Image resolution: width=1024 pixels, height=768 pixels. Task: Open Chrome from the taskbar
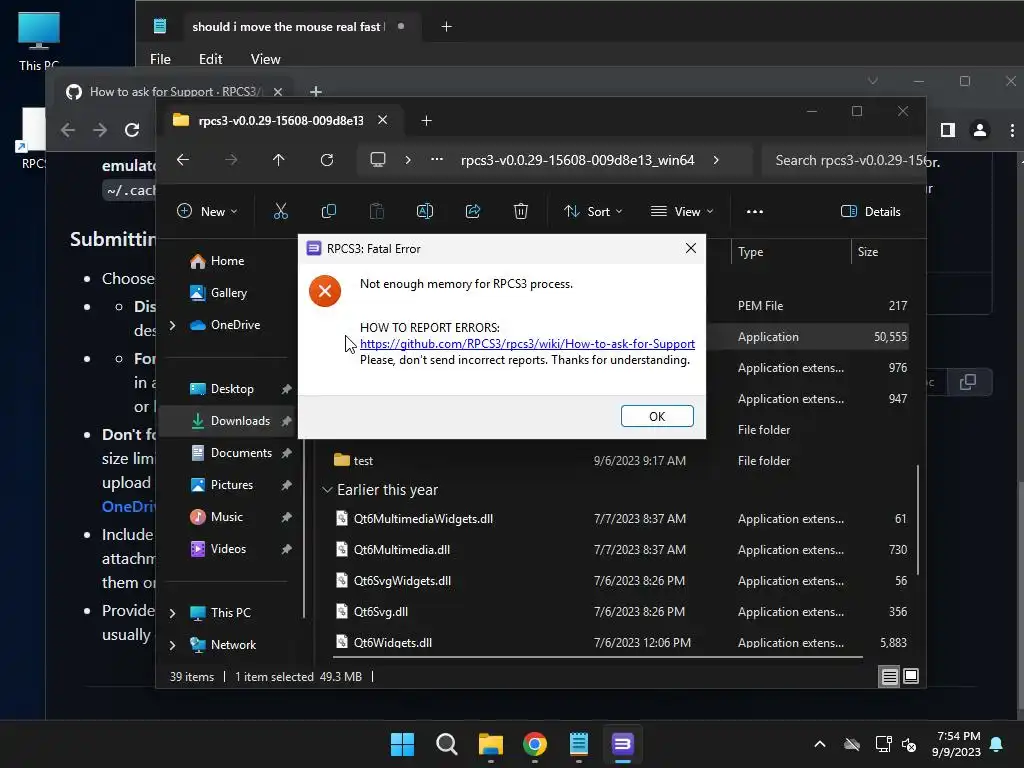[535, 744]
